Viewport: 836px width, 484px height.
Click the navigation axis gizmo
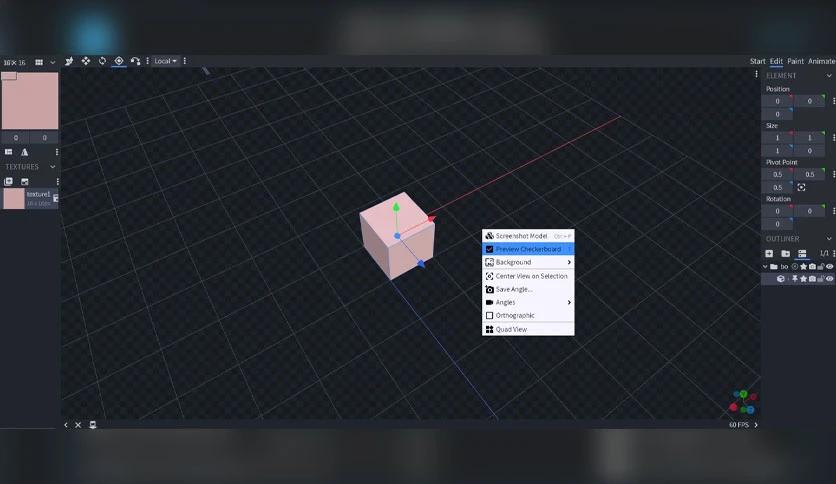(743, 402)
